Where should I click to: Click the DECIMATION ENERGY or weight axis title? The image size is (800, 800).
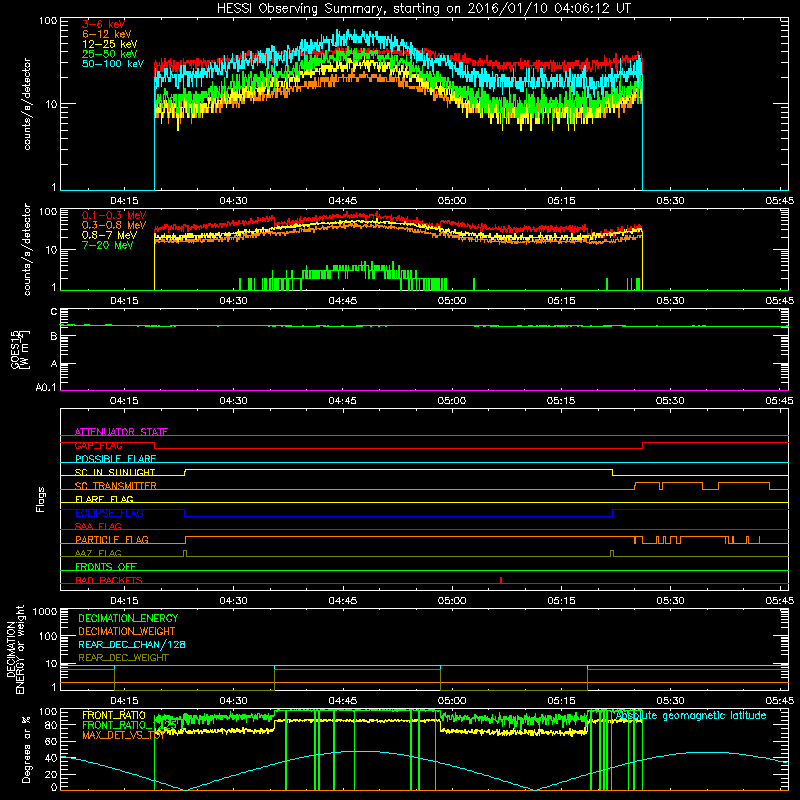tap(15, 649)
